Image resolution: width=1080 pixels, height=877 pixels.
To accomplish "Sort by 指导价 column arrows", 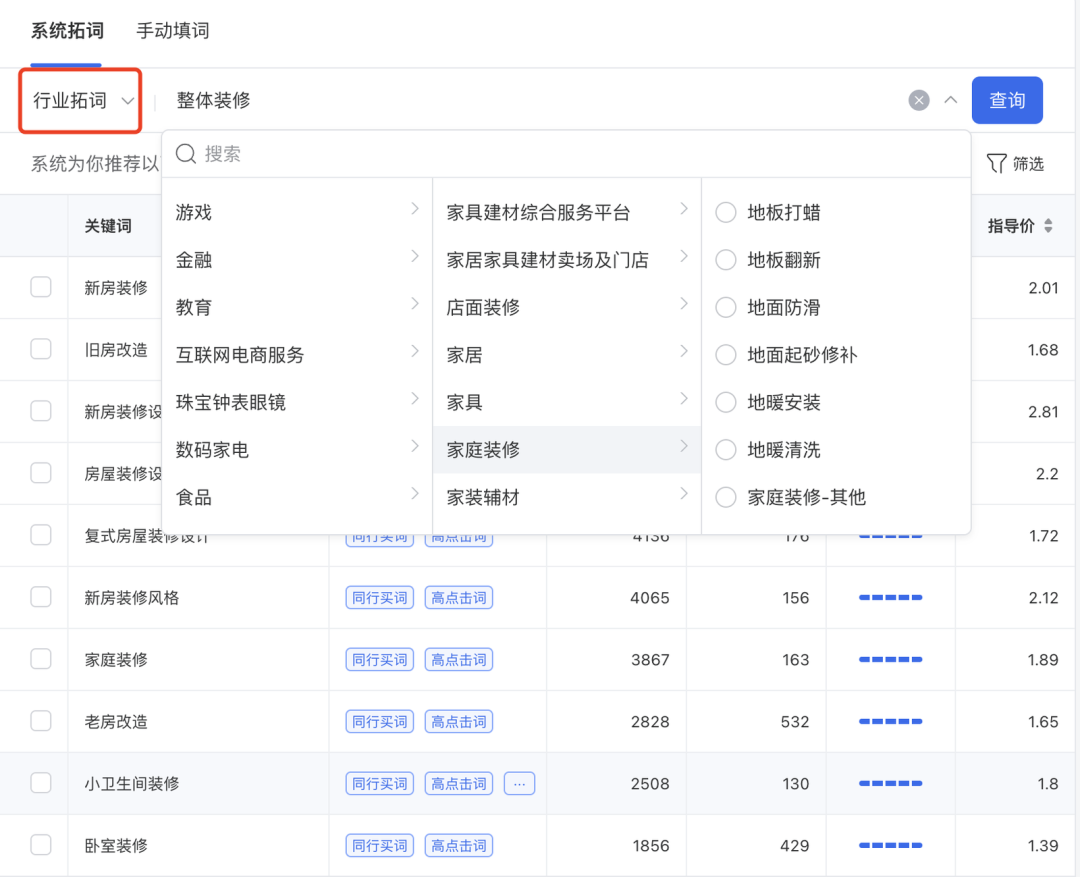I will pos(1048,226).
